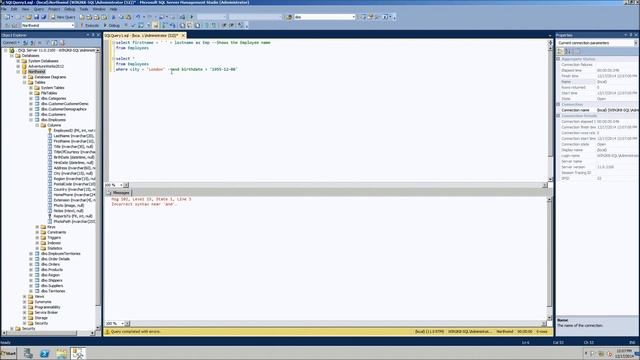Click the Start debugging play icon in top toolbar
The image size is (640, 360).
[191, 17]
